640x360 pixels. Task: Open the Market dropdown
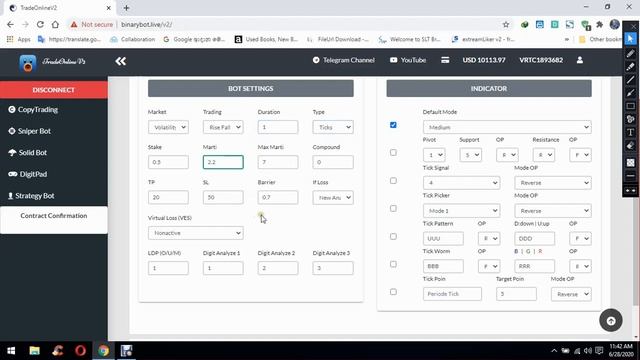pyautogui.click(x=168, y=127)
